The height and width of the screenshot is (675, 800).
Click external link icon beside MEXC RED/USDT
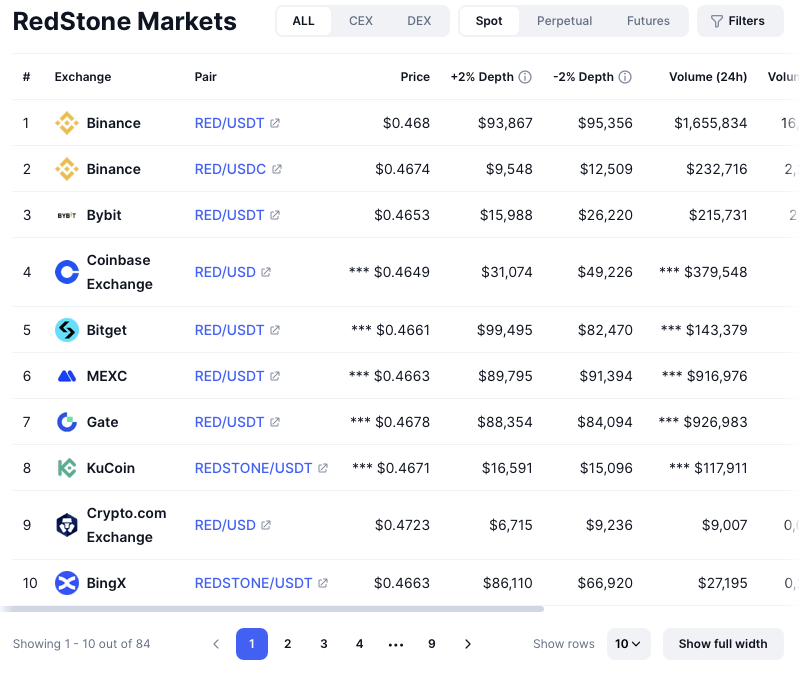click(275, 376)
